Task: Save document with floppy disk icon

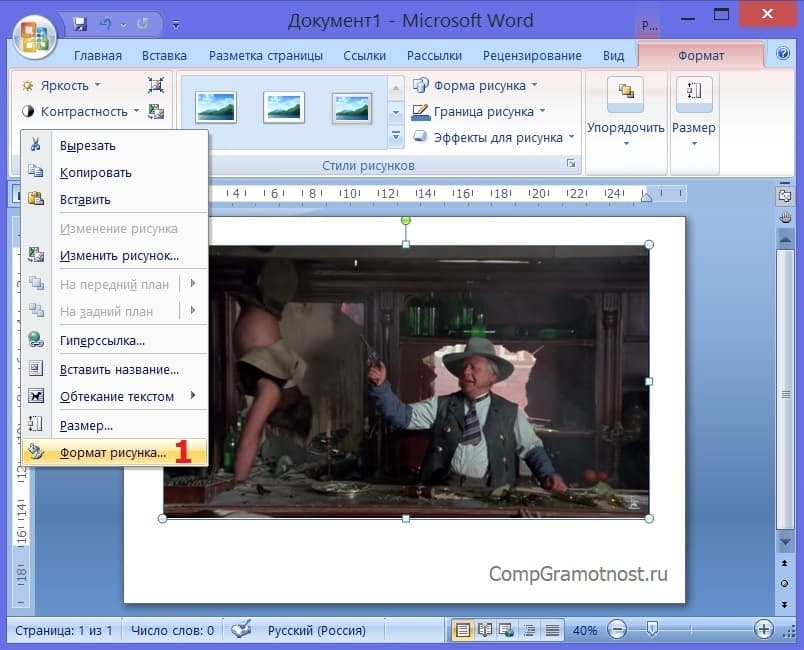Action: [80, 24]
